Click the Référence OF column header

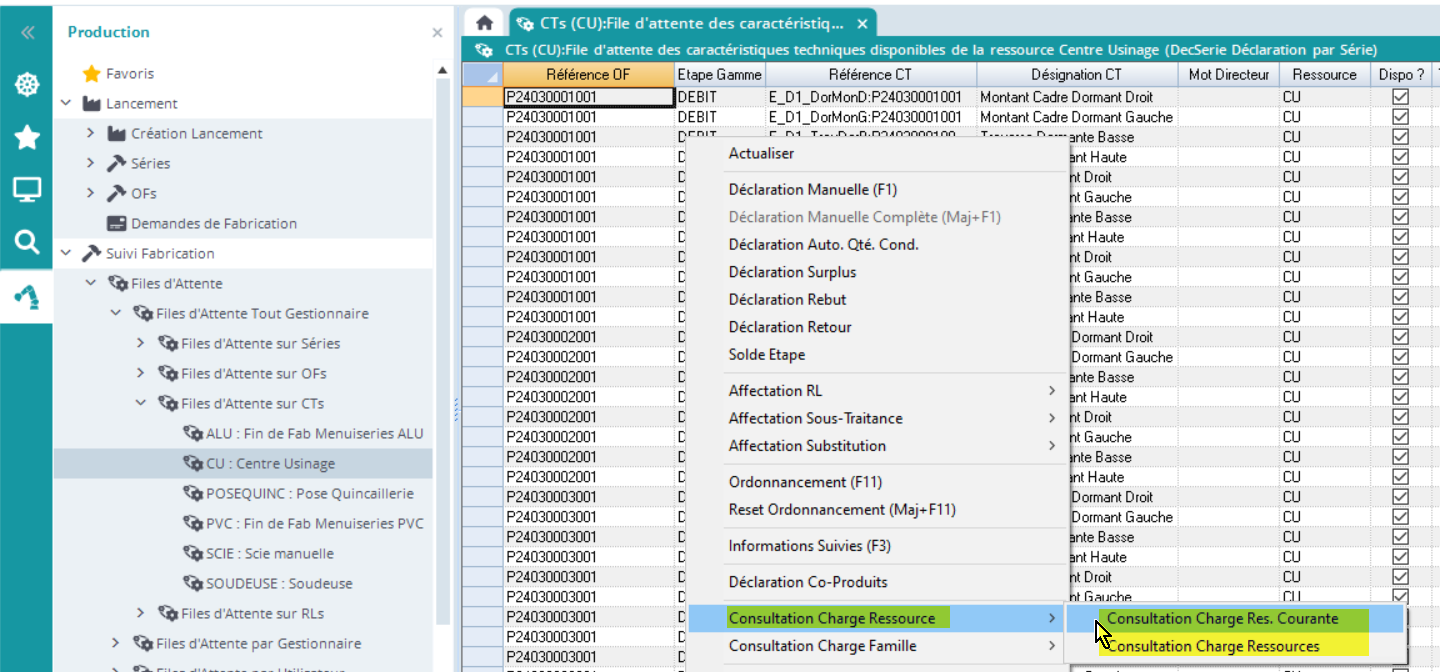coord(588,75)
